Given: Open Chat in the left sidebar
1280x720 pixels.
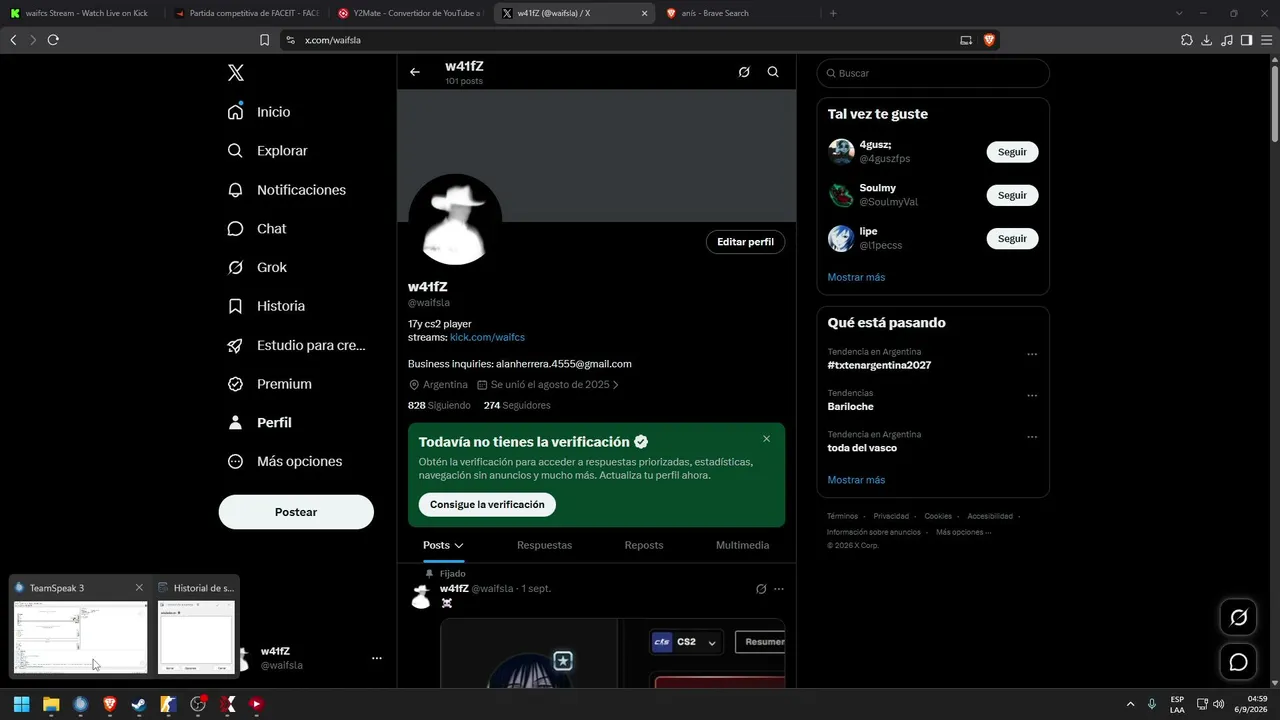Looking at the screenshot, I should (x=256, y=229).
